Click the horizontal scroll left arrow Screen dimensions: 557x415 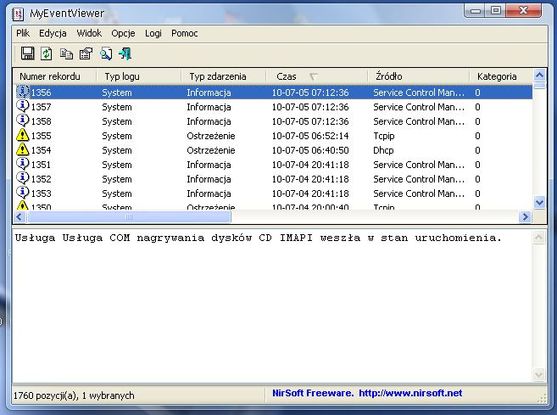tap(19, 217)
